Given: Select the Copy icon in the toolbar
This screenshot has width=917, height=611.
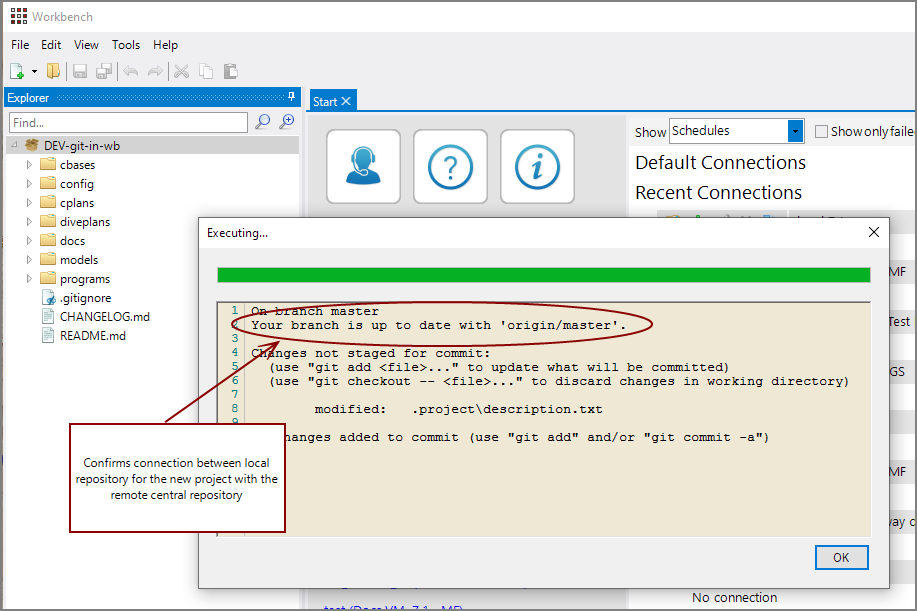Looking at the screenshot, I should pyautogui.click(x=206, y=70).
